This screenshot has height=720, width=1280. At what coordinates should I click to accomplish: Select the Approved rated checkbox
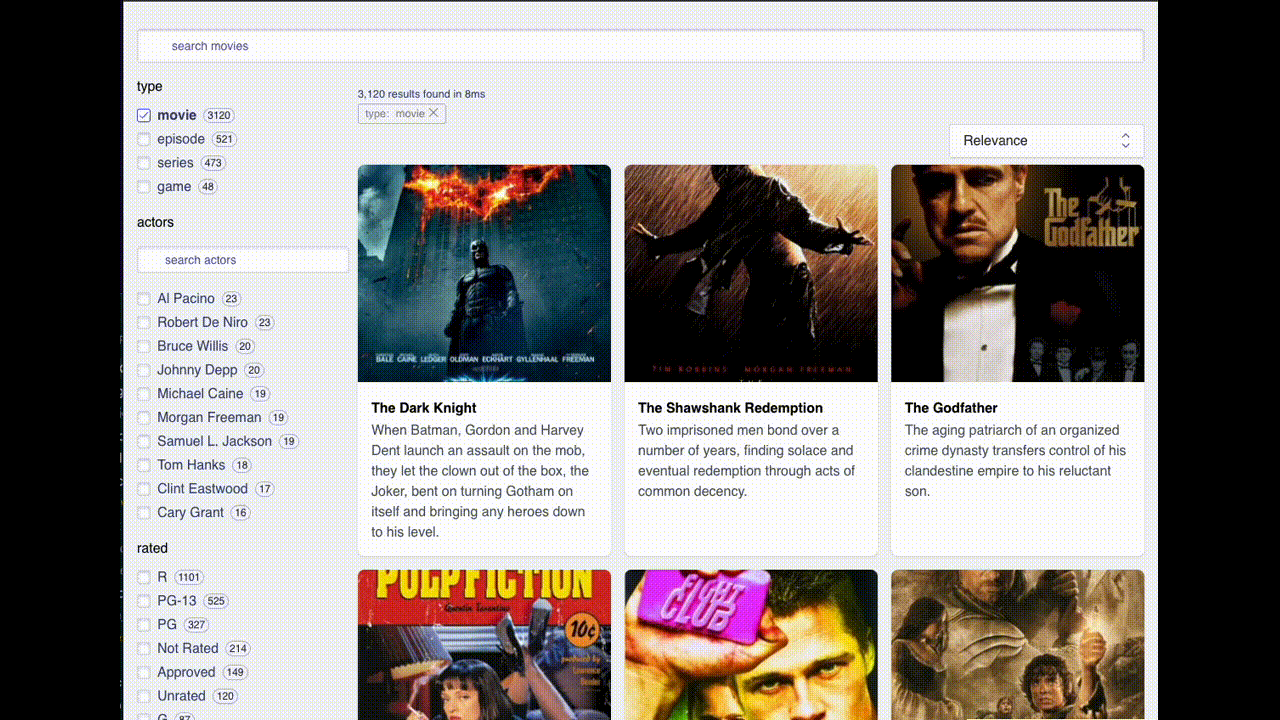(144, 672)
